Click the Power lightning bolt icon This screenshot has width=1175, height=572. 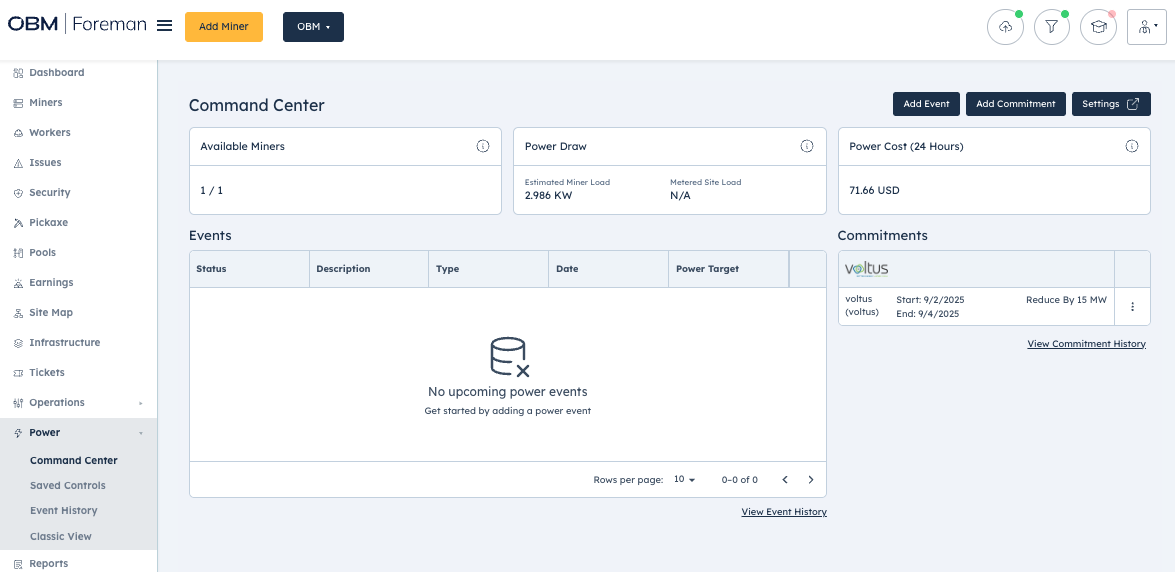pyautogui.click(x=19, y=433)
